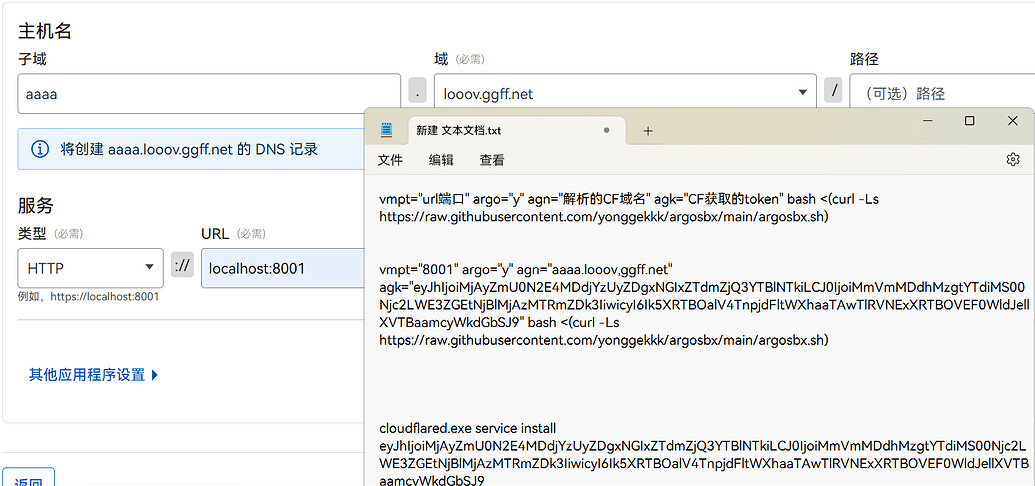
Task: Close the Notepad window
Action: click(1013, 121)
